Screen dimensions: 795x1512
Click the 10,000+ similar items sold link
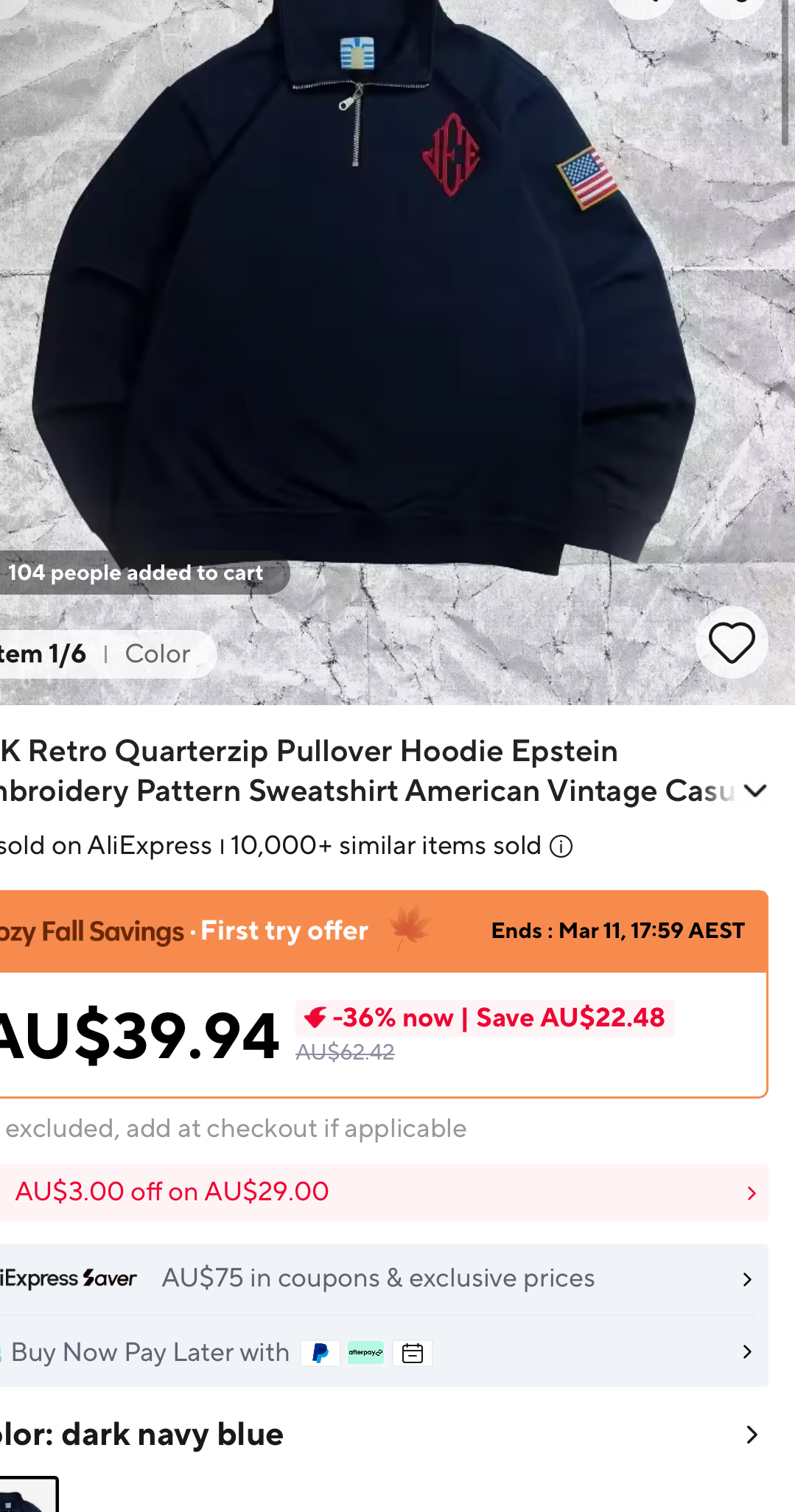[x=386, y=846]
